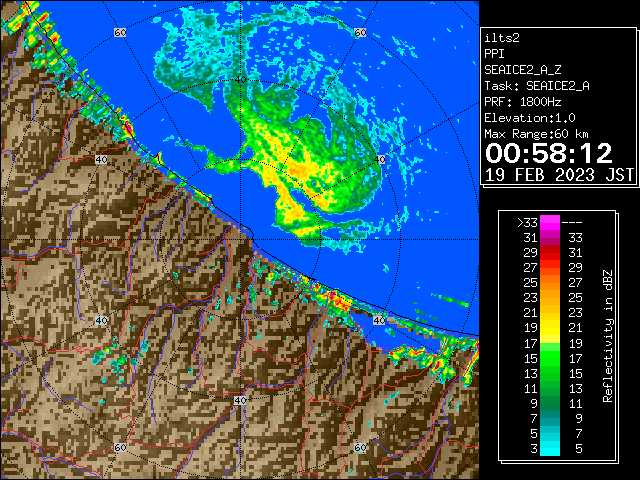Click the 'Max Range:60 km' line
The height and width of the screenshot is (480, 640).
(536, 134)
